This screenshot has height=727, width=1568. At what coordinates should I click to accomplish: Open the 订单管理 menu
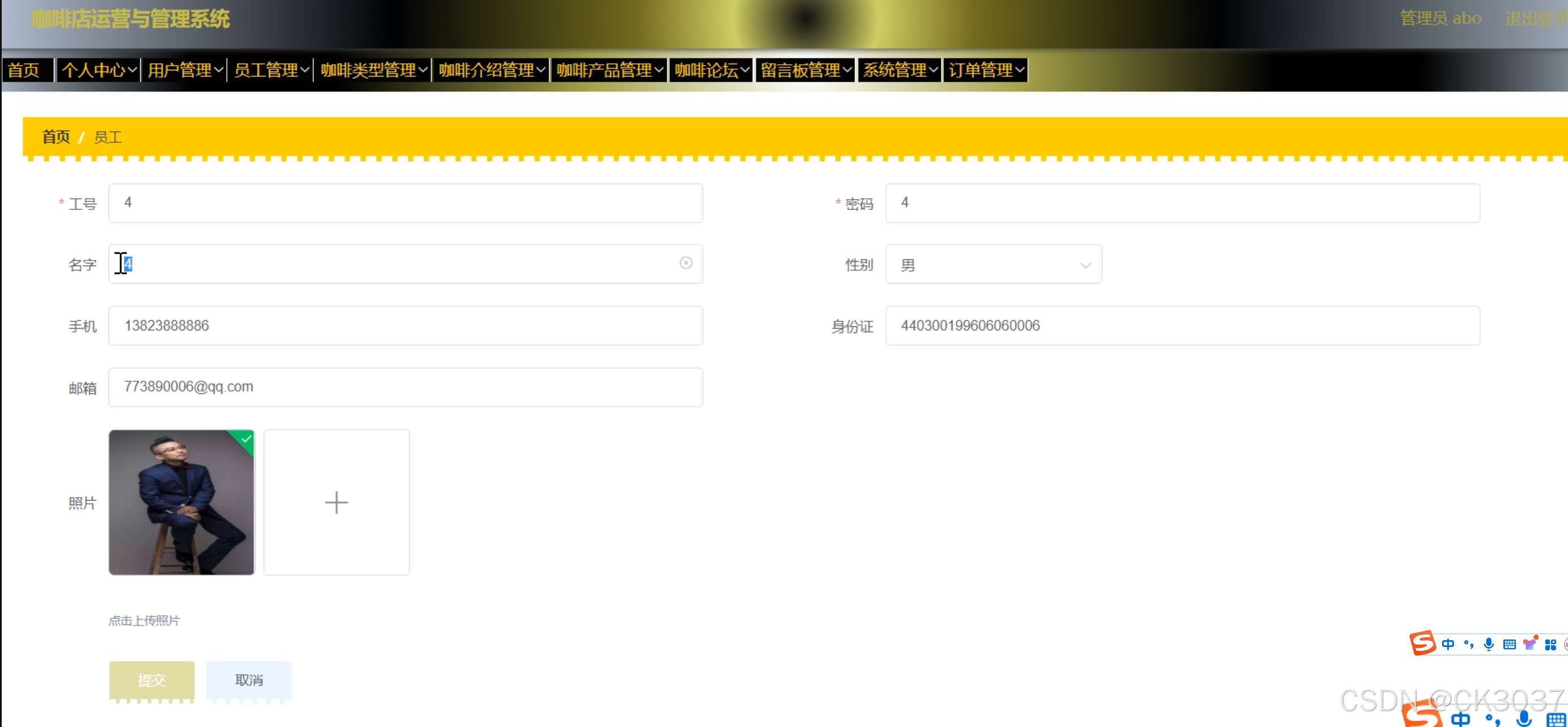(985, 70)
